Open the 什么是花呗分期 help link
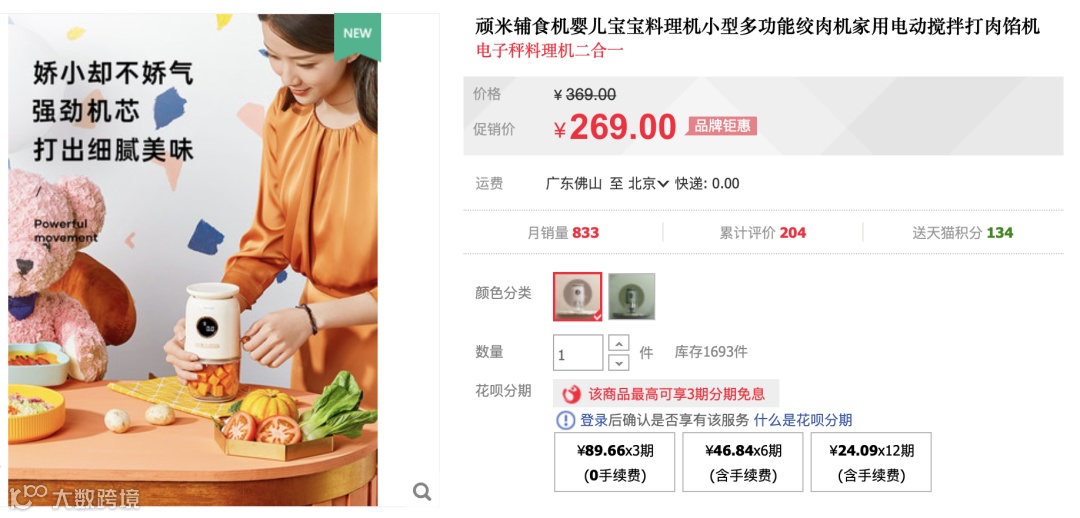 tap(802, 420)
